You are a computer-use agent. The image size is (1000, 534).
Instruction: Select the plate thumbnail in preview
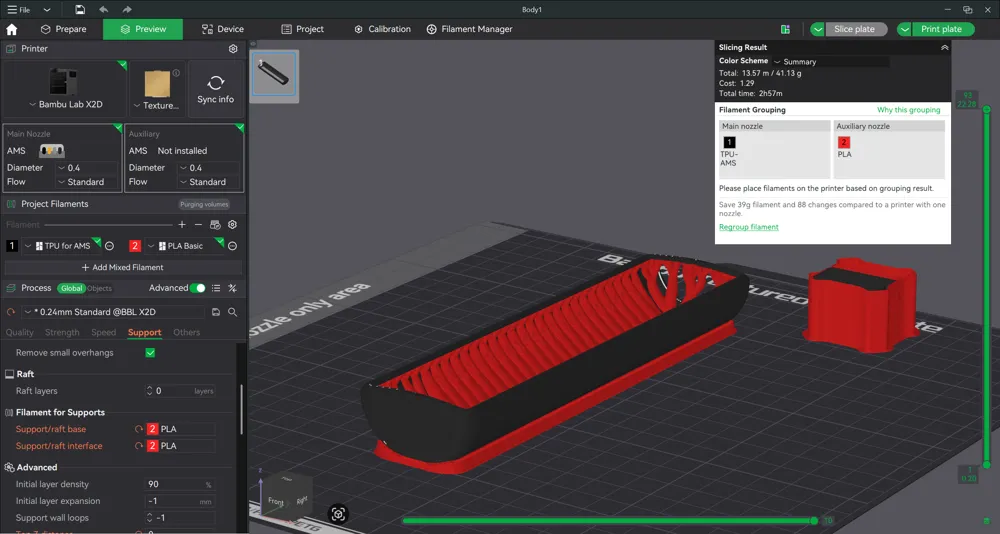274,75
